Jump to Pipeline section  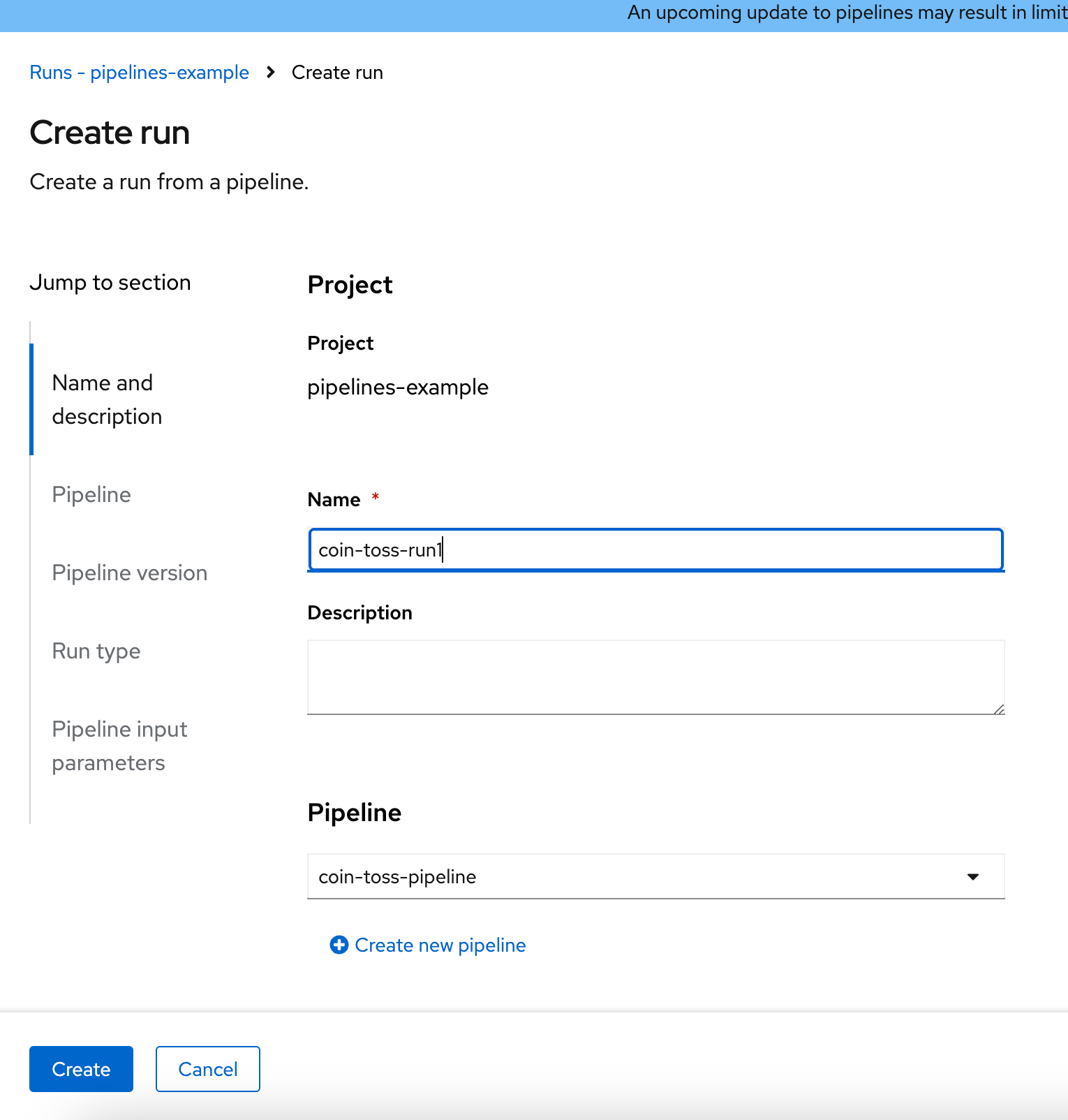point(91,494)
